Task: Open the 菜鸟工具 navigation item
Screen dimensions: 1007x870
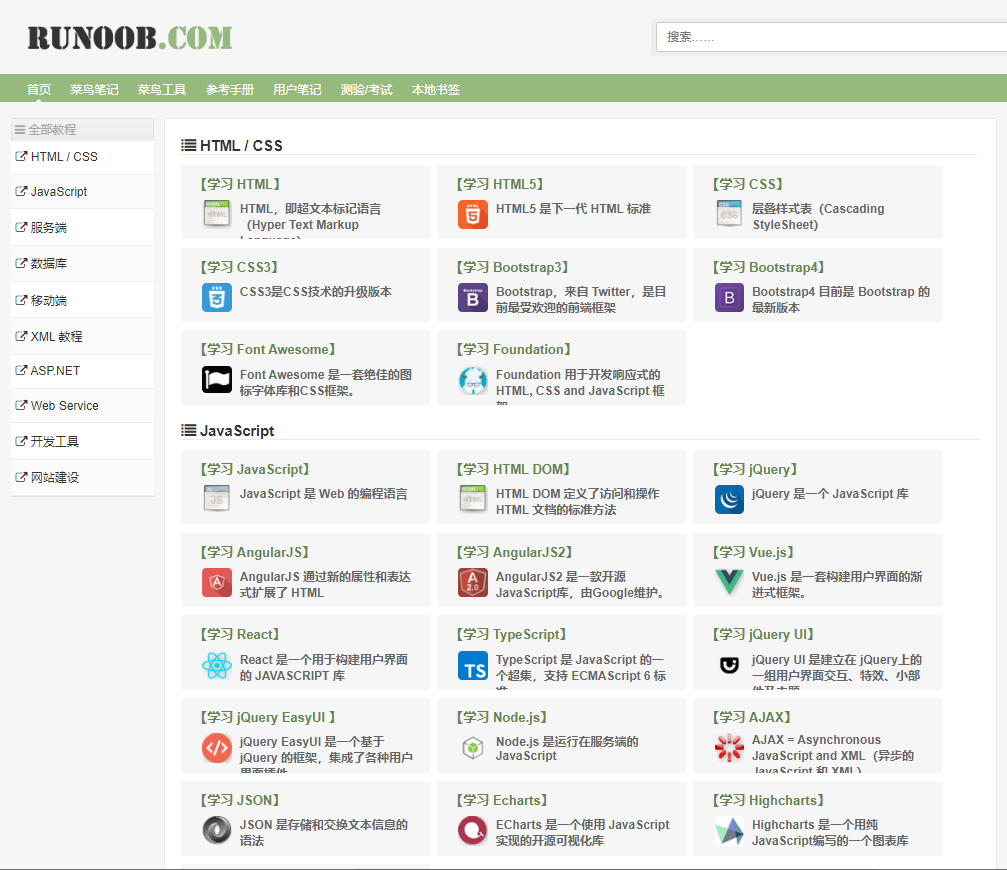Action: [x=162, y=89]
